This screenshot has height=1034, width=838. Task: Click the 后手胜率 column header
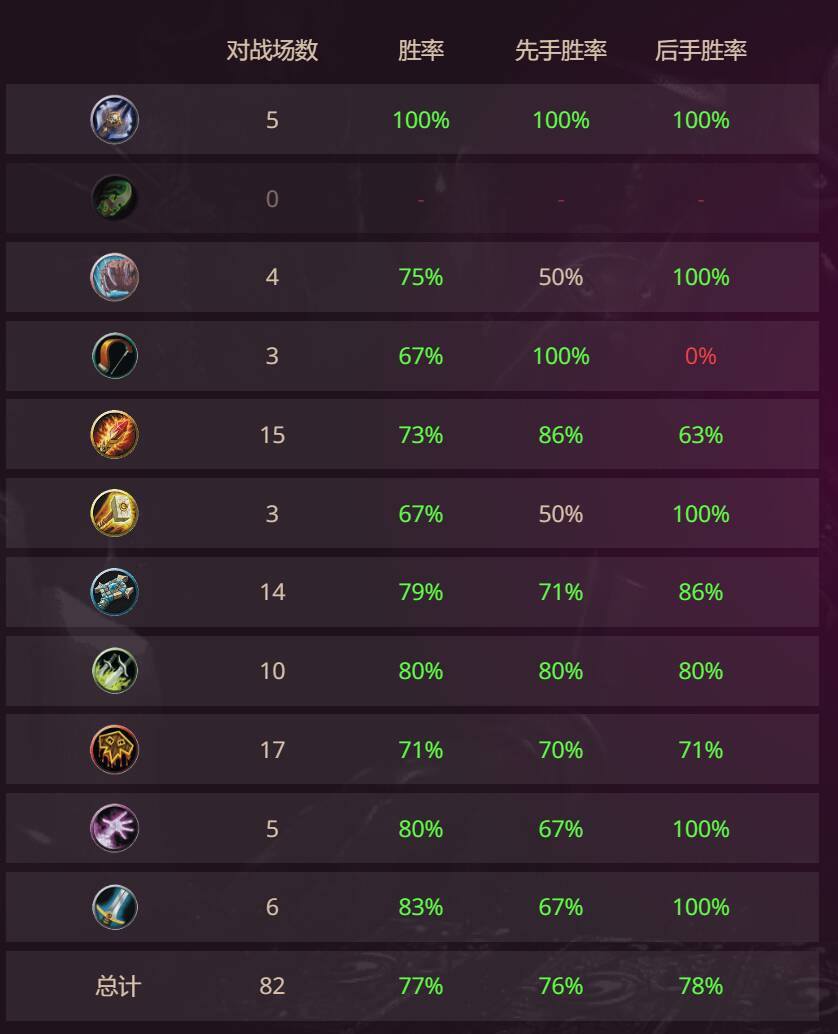[x=701, y=50]
